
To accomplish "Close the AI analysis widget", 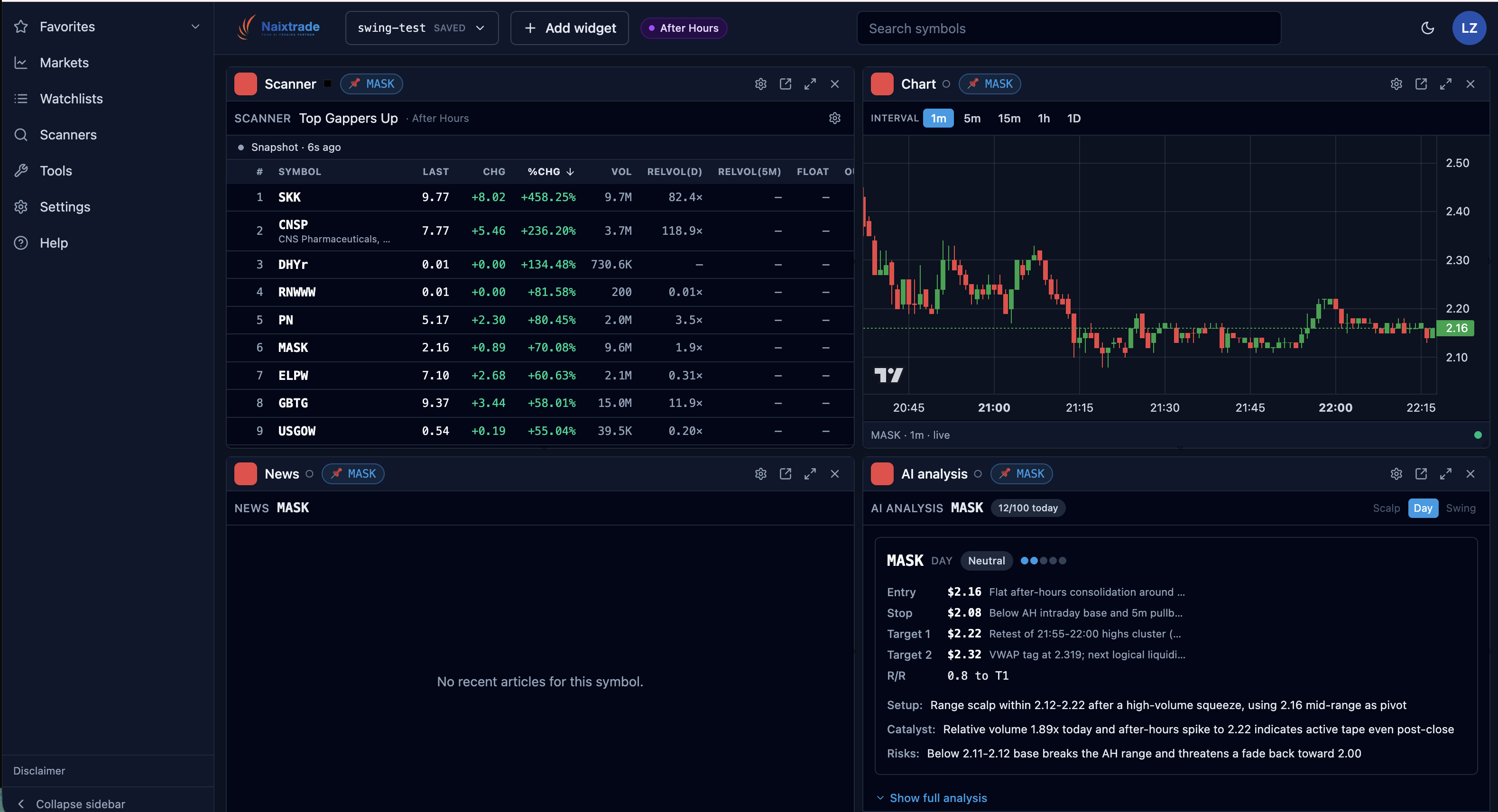I will pyautogui.click(x=1470, y=473).
